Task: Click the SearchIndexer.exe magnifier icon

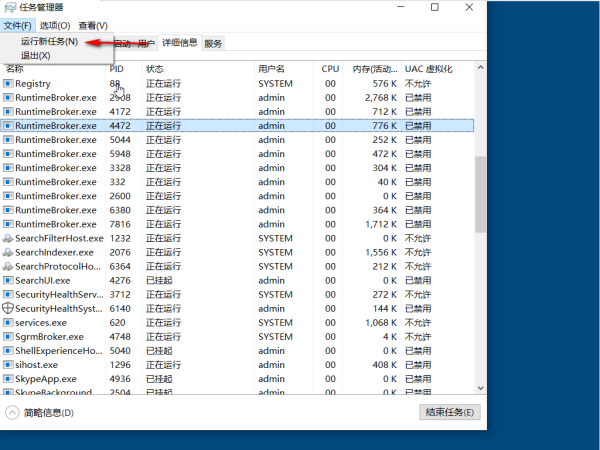Action: [x=8, y=253]
